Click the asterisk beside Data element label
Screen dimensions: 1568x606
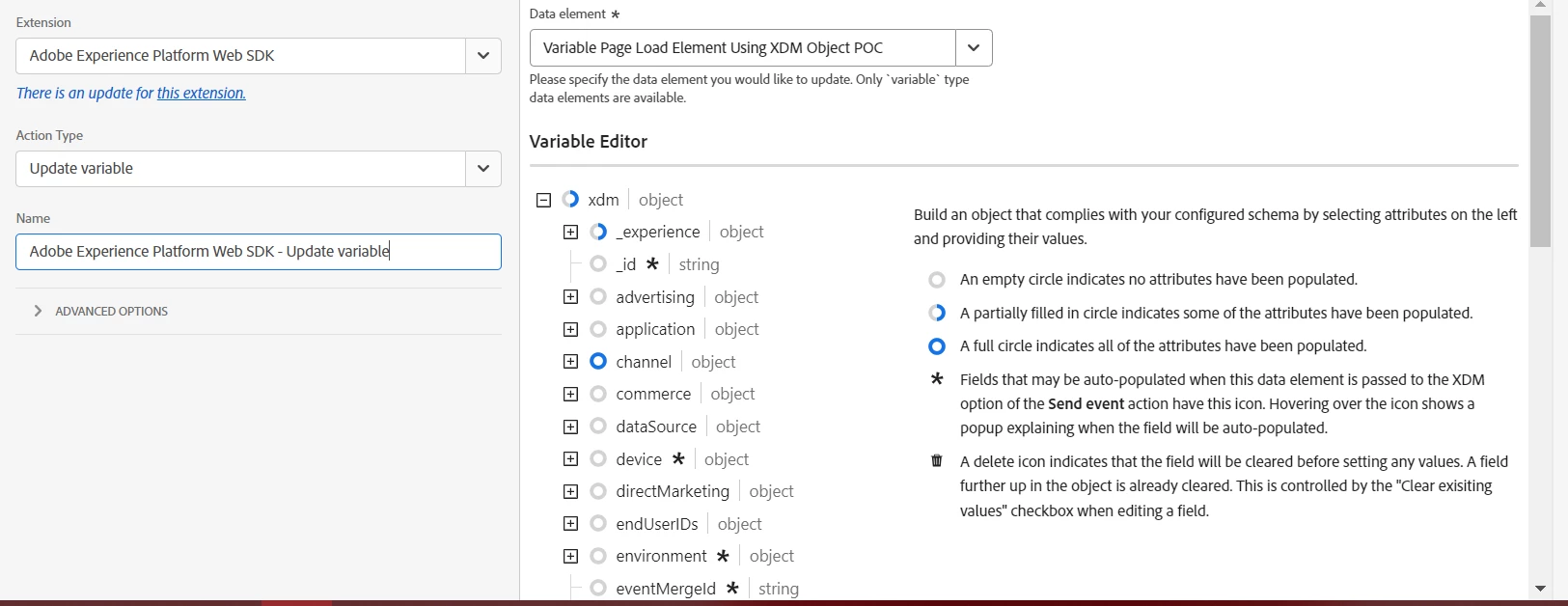click(616, 14)
